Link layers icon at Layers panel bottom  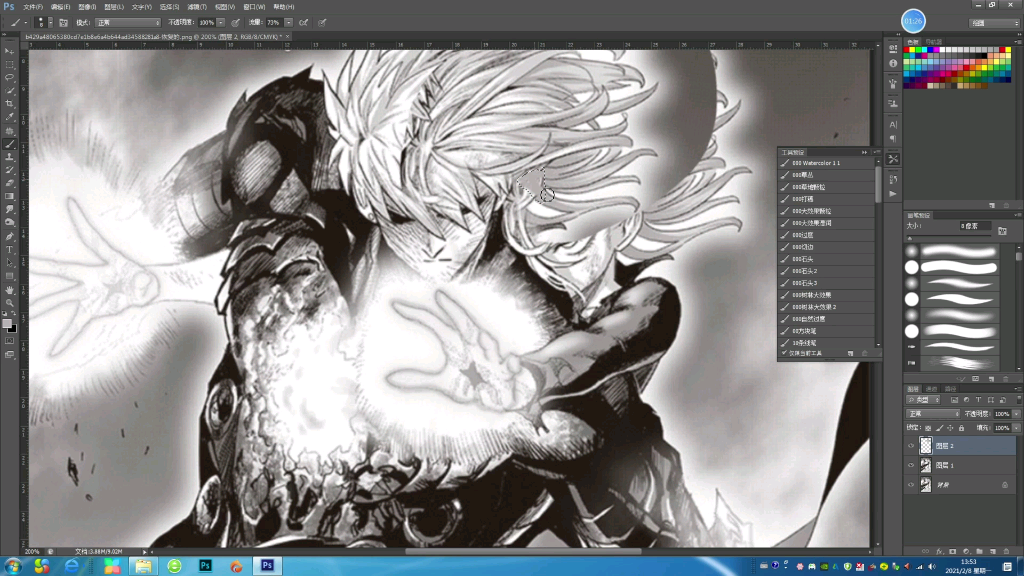pos(925,552)
